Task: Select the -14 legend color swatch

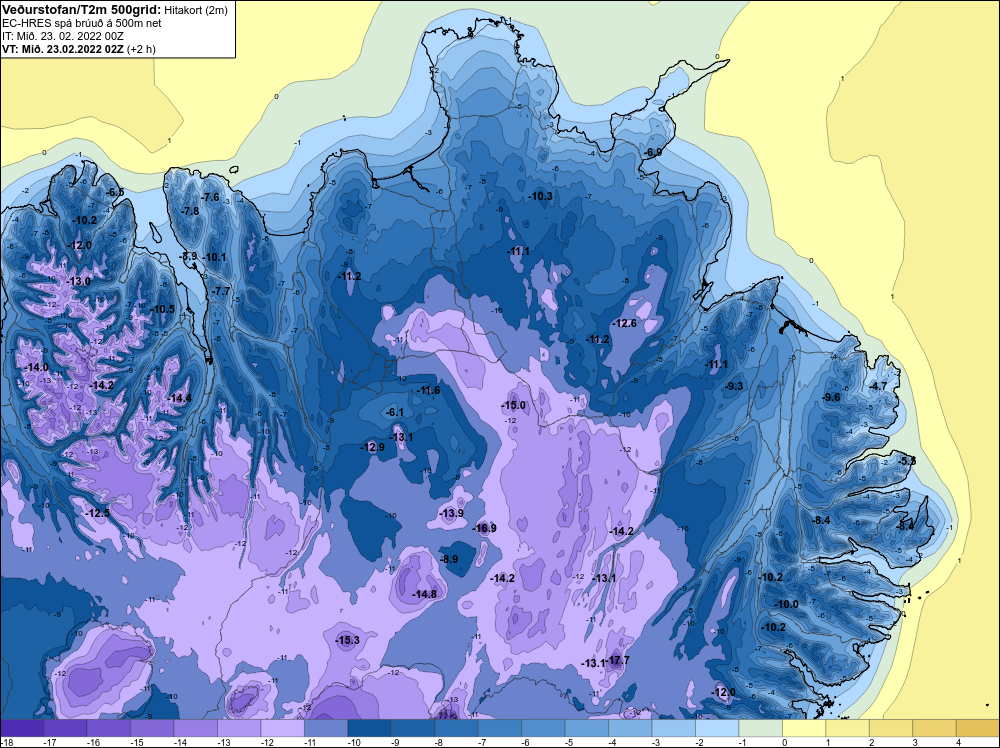Action: click(196, 728)
